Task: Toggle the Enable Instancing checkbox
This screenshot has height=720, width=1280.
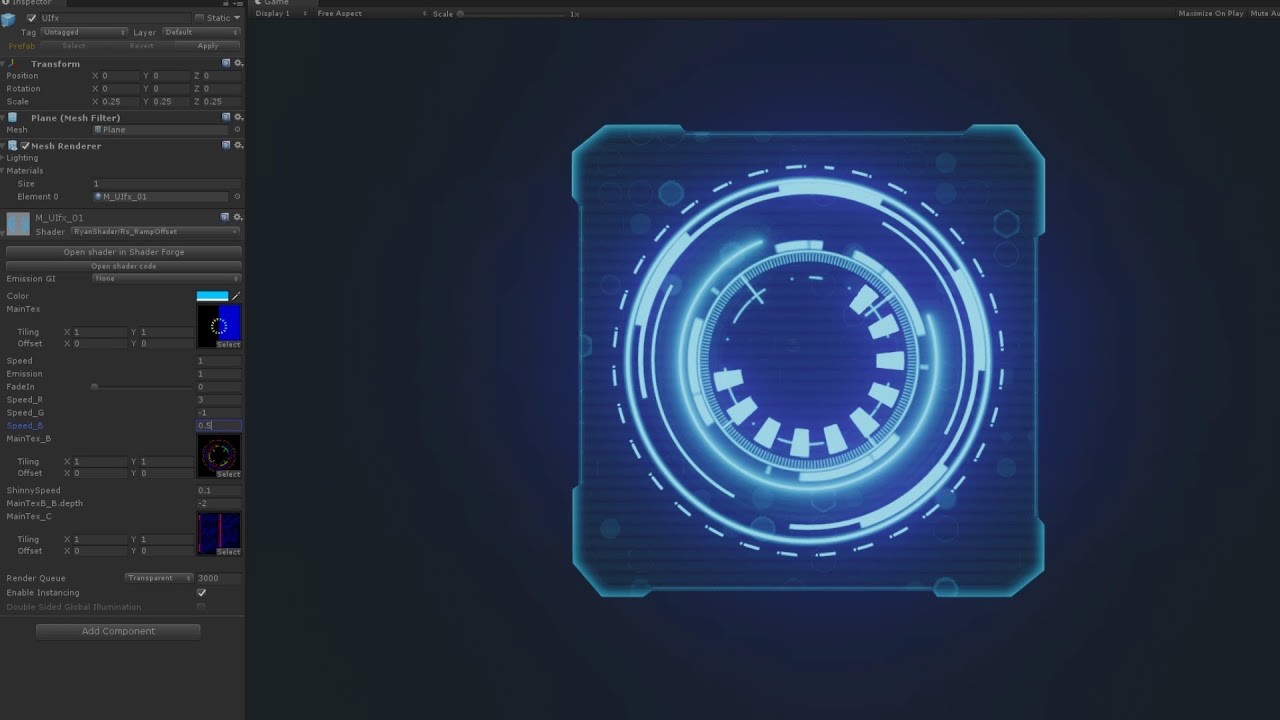Action: pyautogui.click(x=201, y=592)
